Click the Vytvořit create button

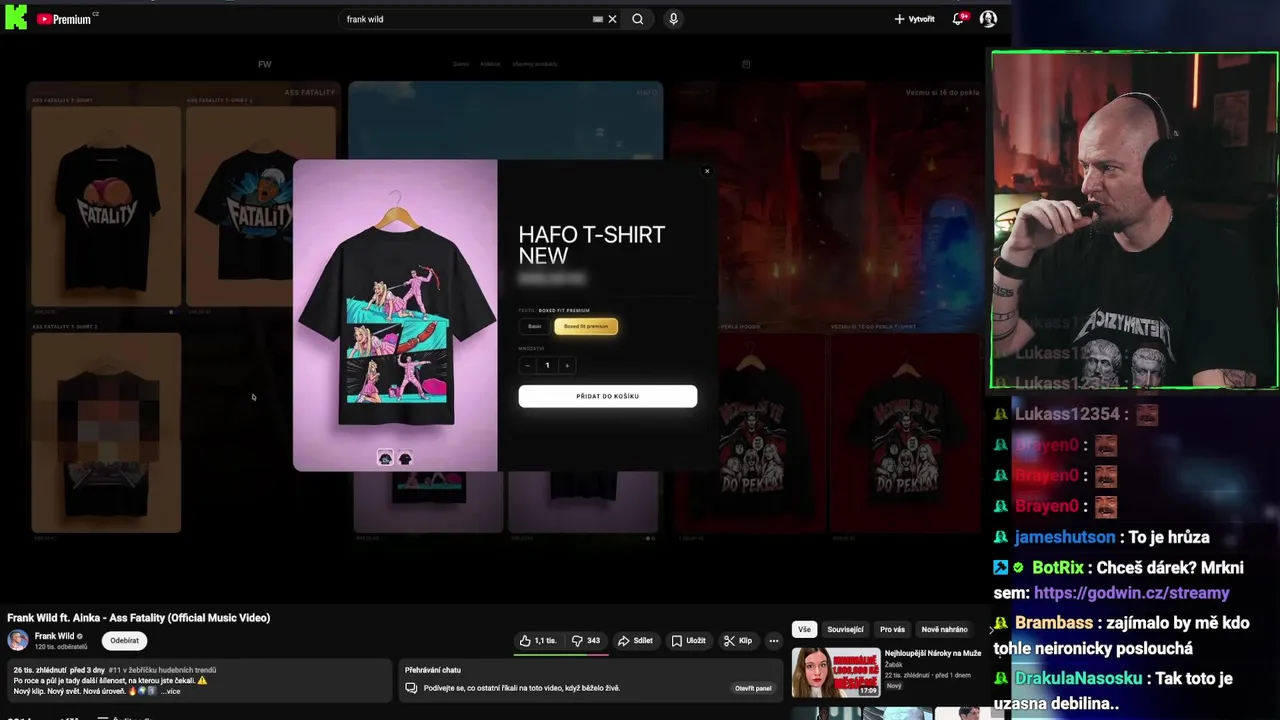(914, 19)
